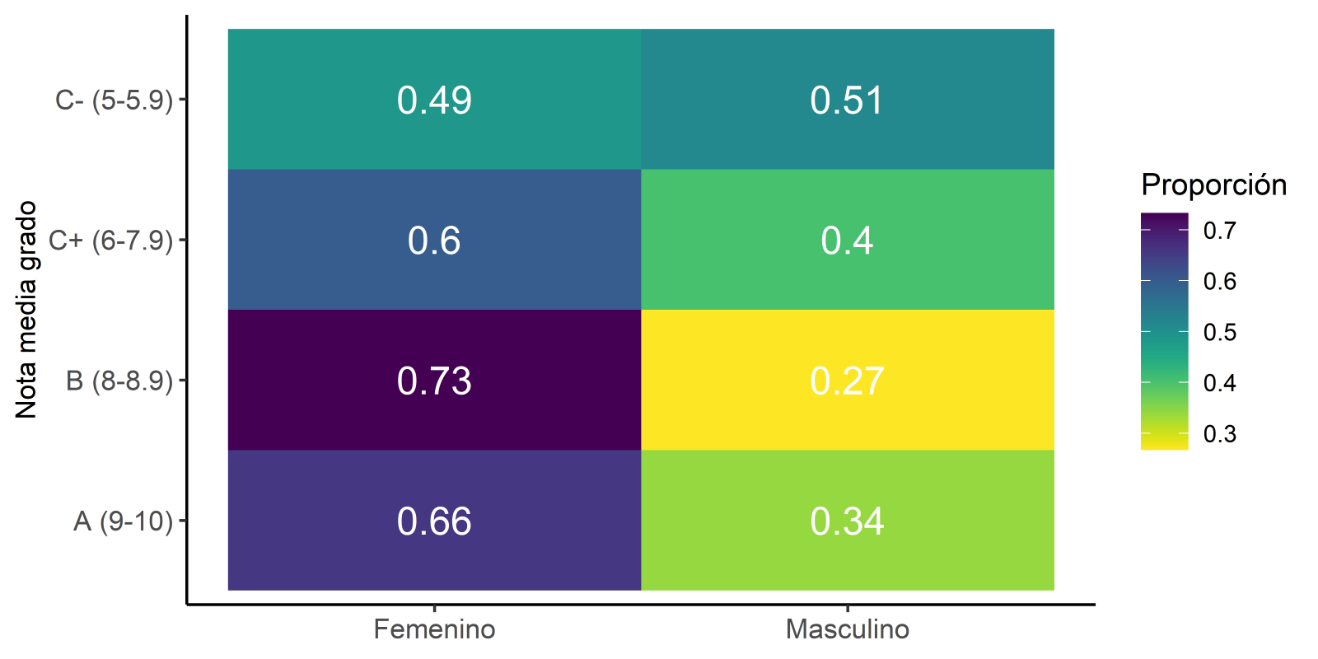Click the 0.49 heatmap cell

click(434, 100)
